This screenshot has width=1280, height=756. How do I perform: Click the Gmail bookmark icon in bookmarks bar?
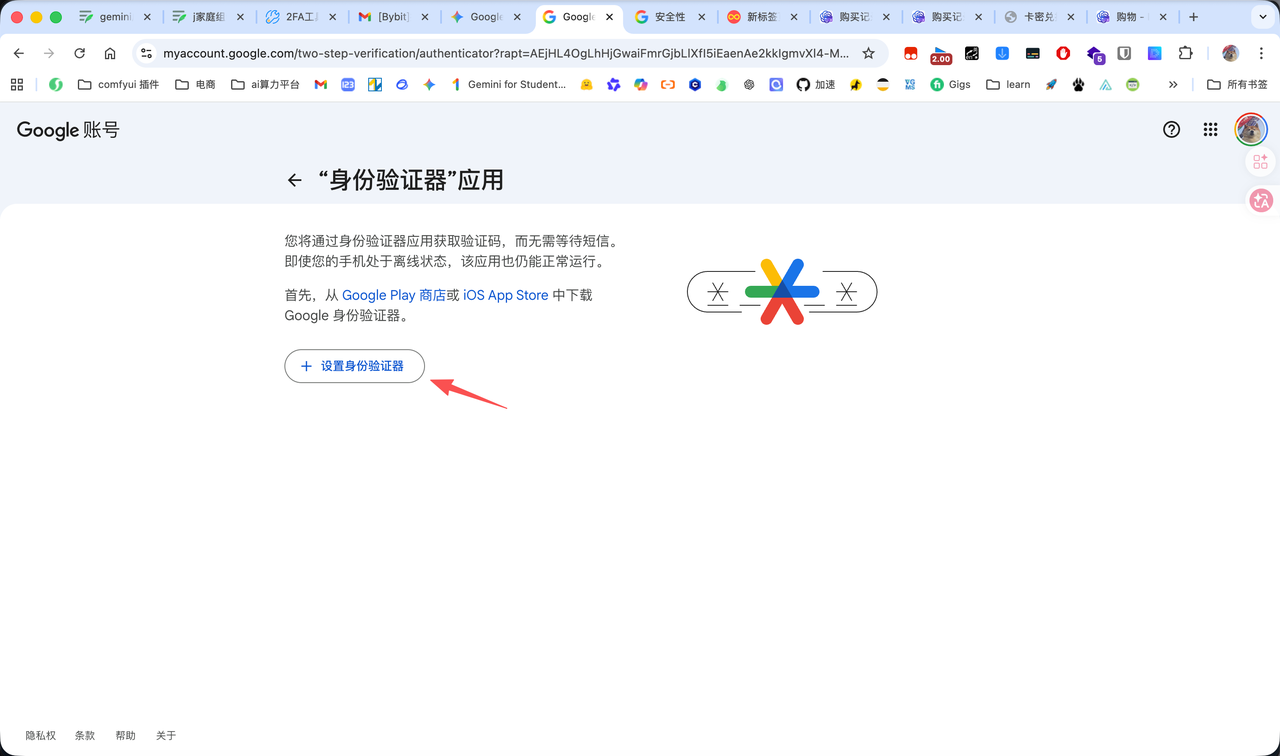tap(320, 85)
